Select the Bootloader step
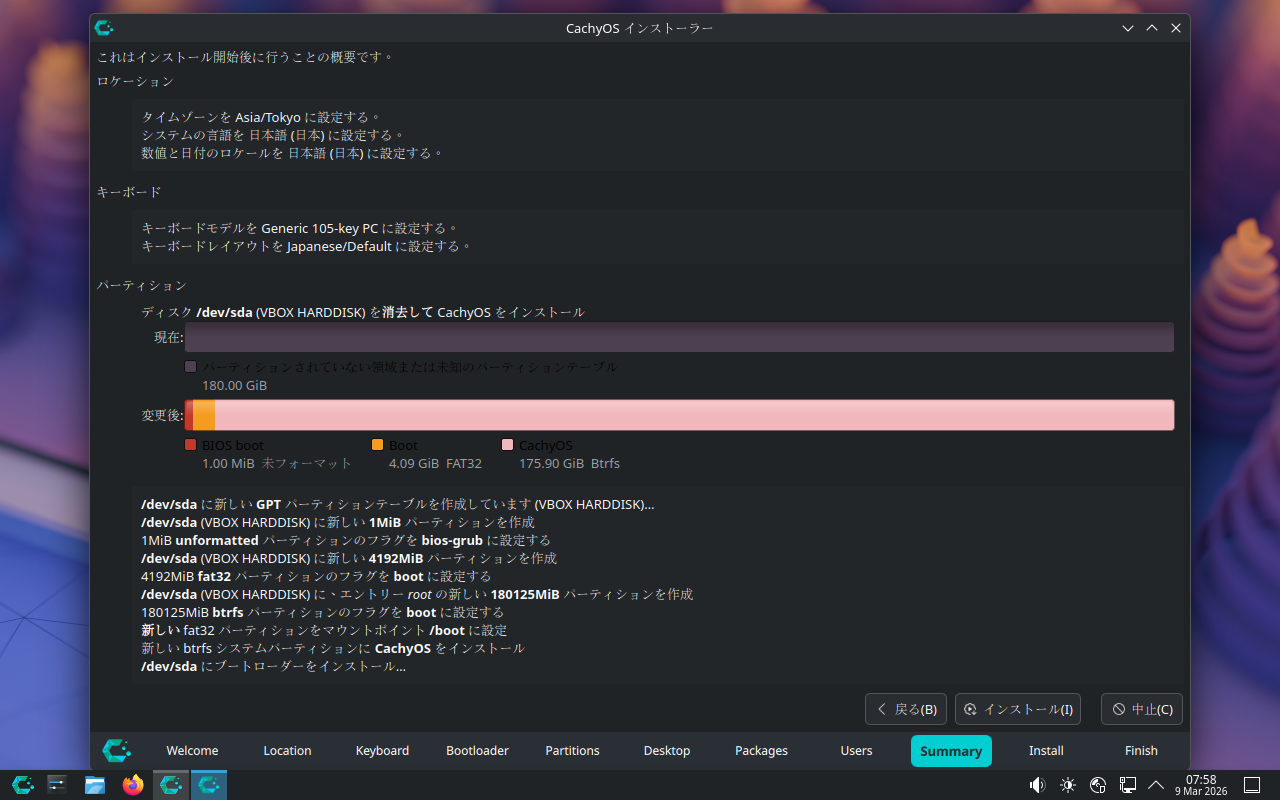The width and height of the screenshot is (1280, 800). [477, 751]
